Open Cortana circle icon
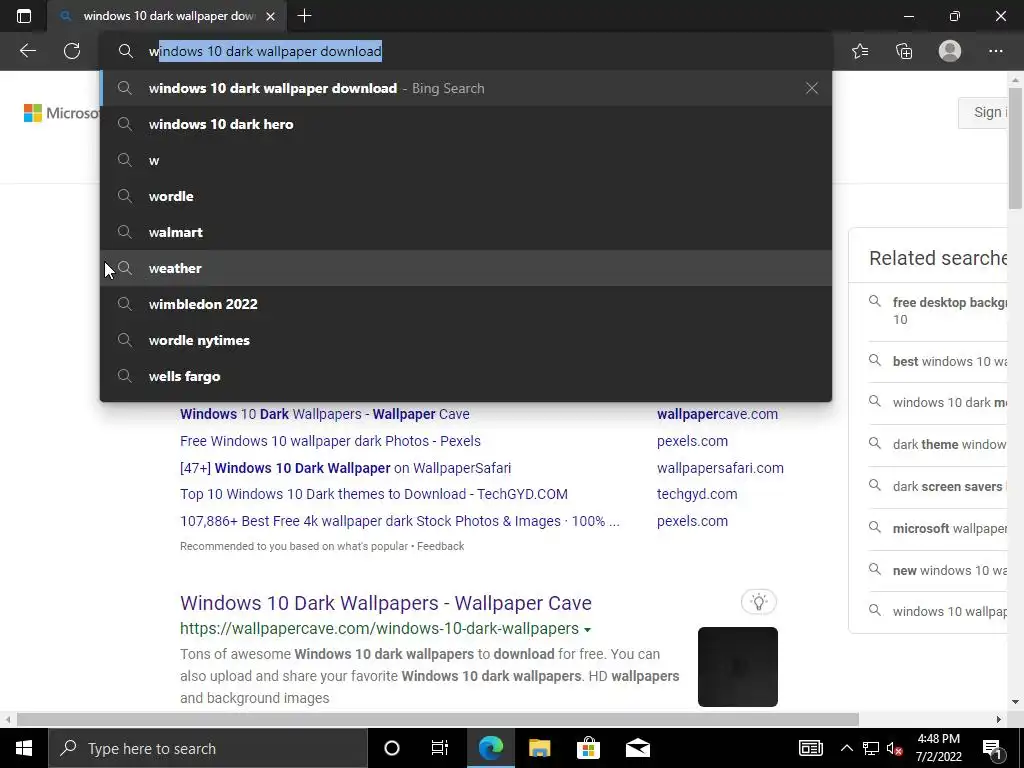This screenshot has height=768, width=1024. [x=392, y=748]
